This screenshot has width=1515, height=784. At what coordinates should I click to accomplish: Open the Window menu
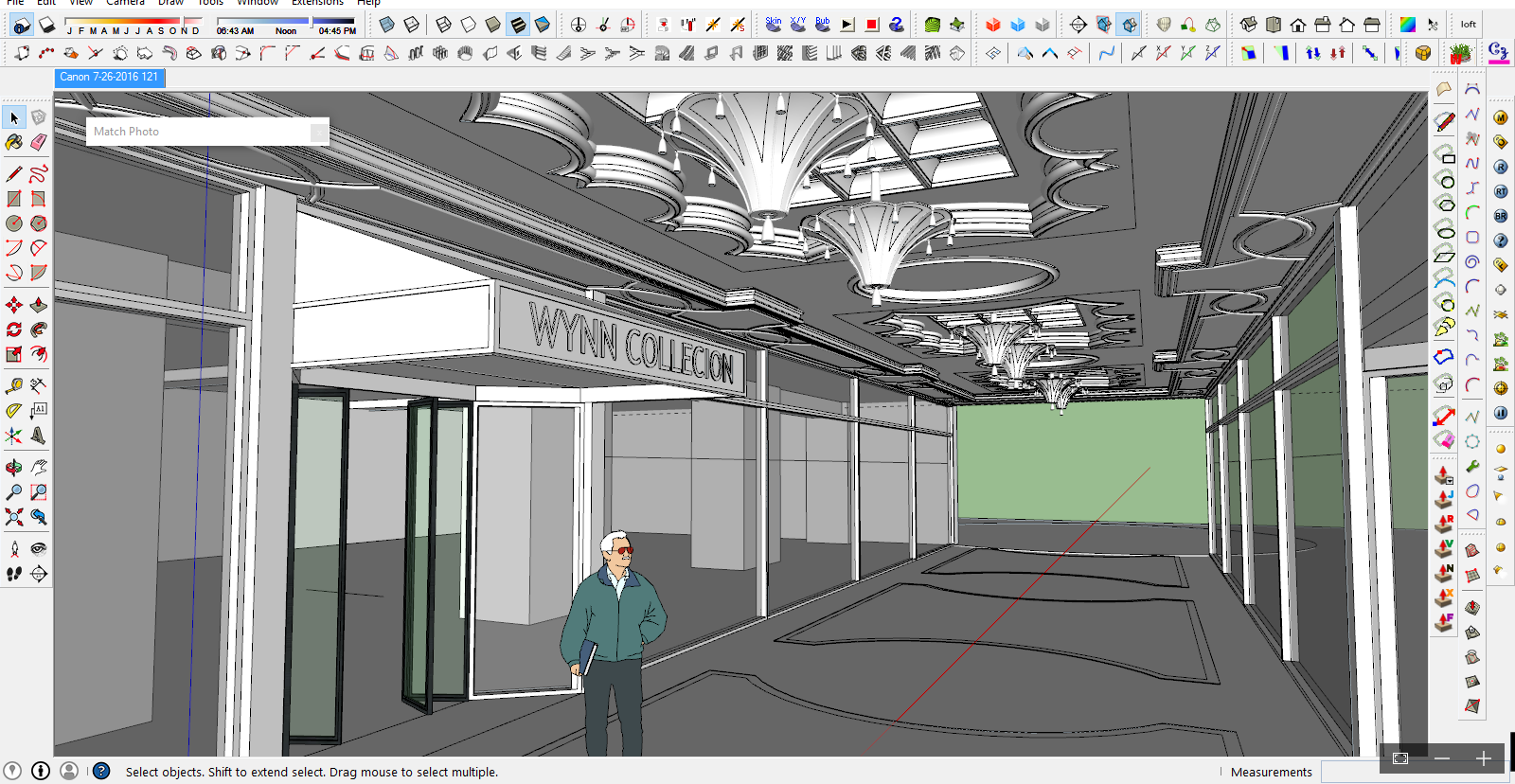tap(257, 3)
